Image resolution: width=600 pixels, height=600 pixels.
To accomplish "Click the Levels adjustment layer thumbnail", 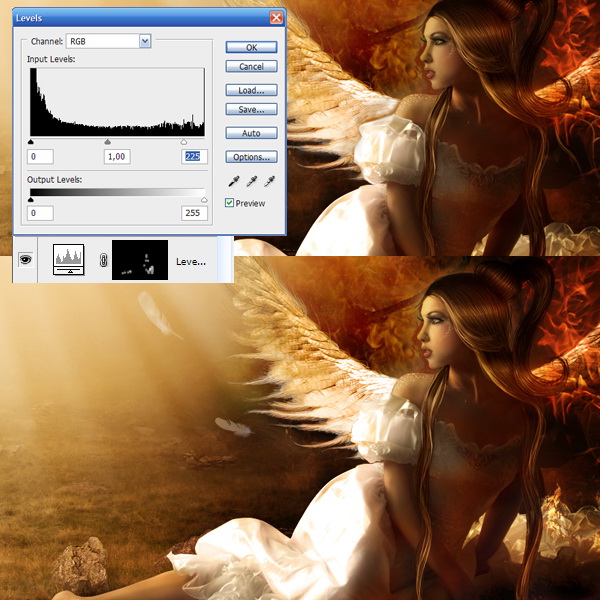I will tap(68, 260).
